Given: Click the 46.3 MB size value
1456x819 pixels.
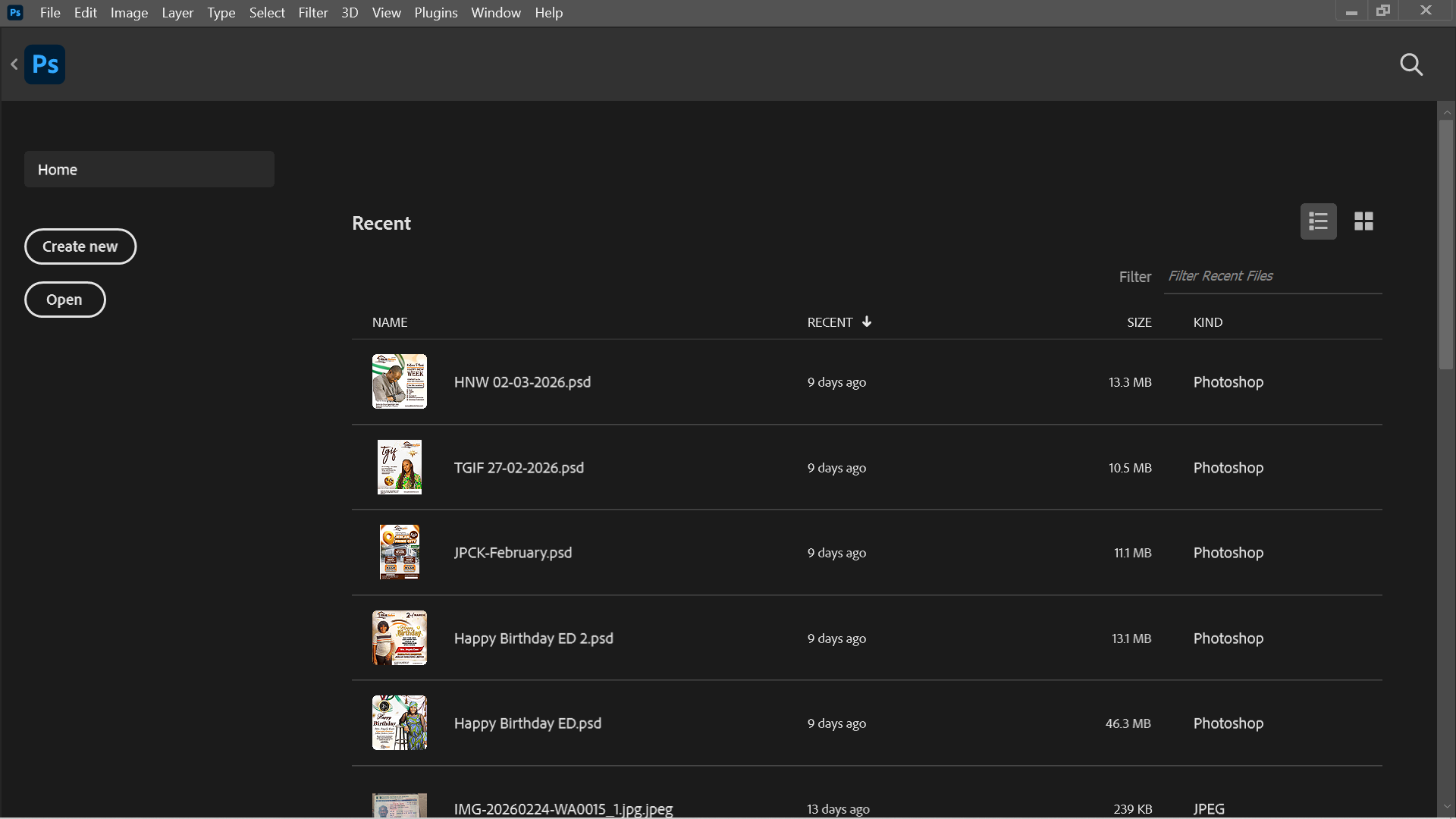Looking at the screenshot, I should (1128, 723).
